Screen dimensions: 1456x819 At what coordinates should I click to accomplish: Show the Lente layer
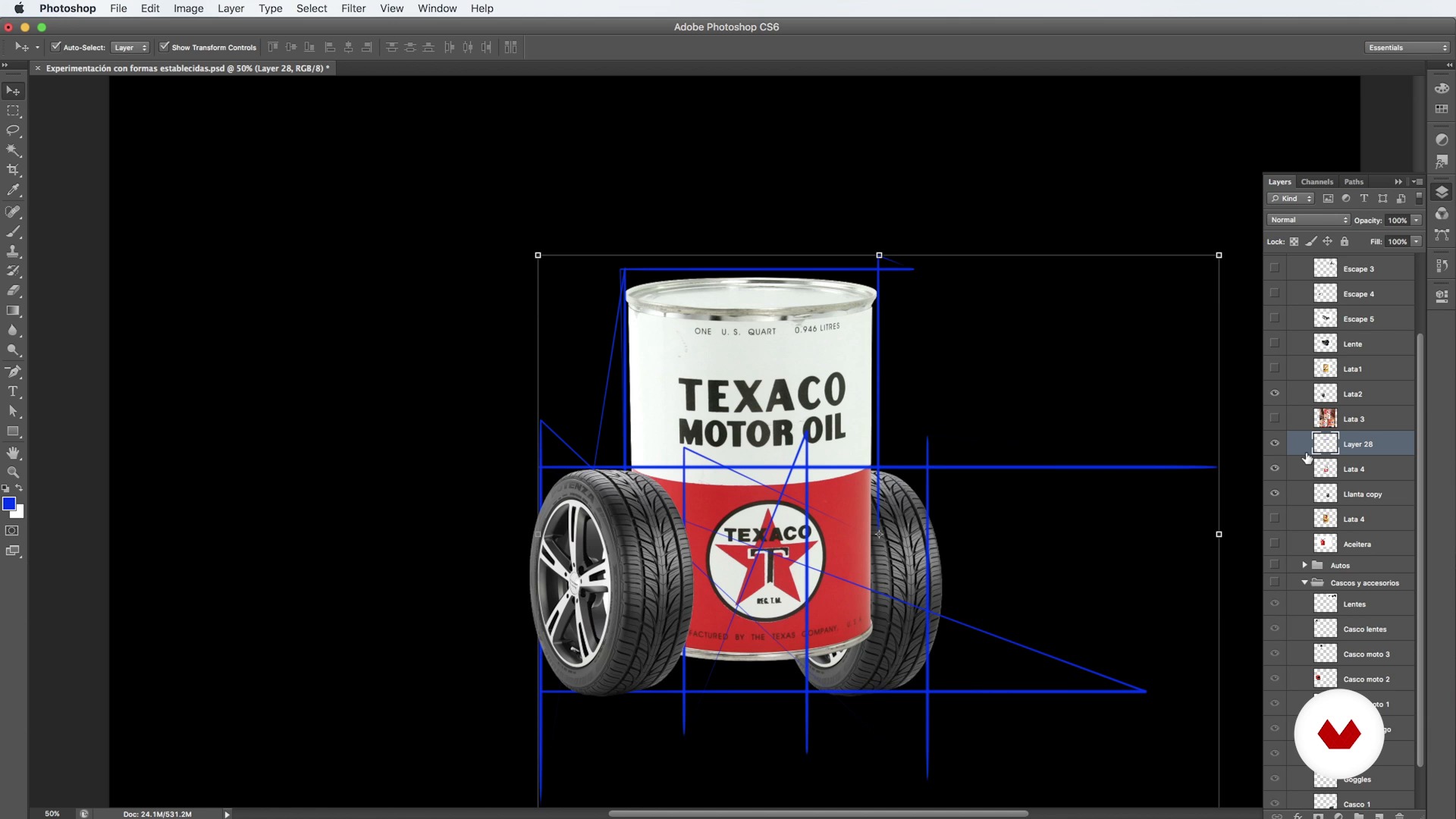click(x=1275, y=344)
